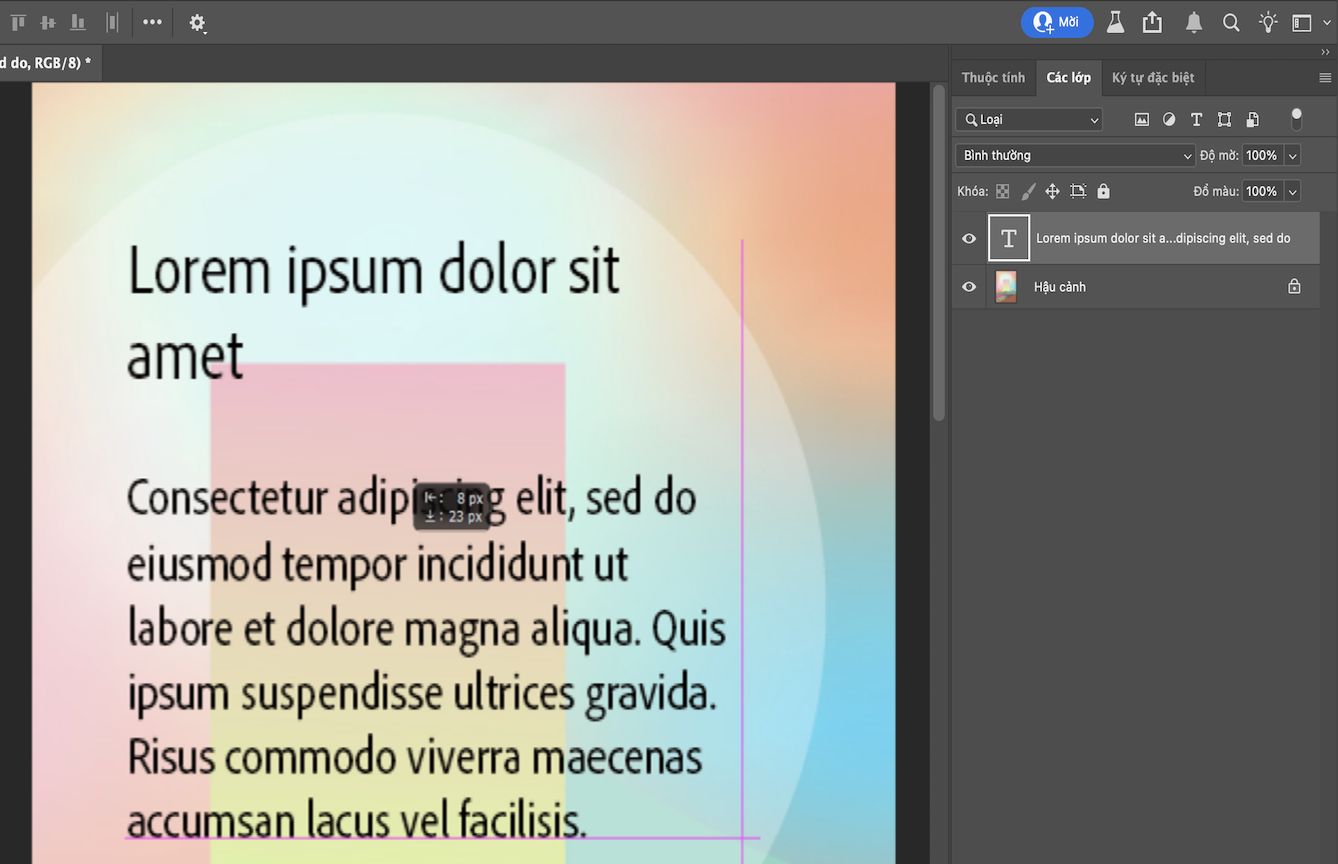Click the blue 'Mới' button

click(1057, 22)
